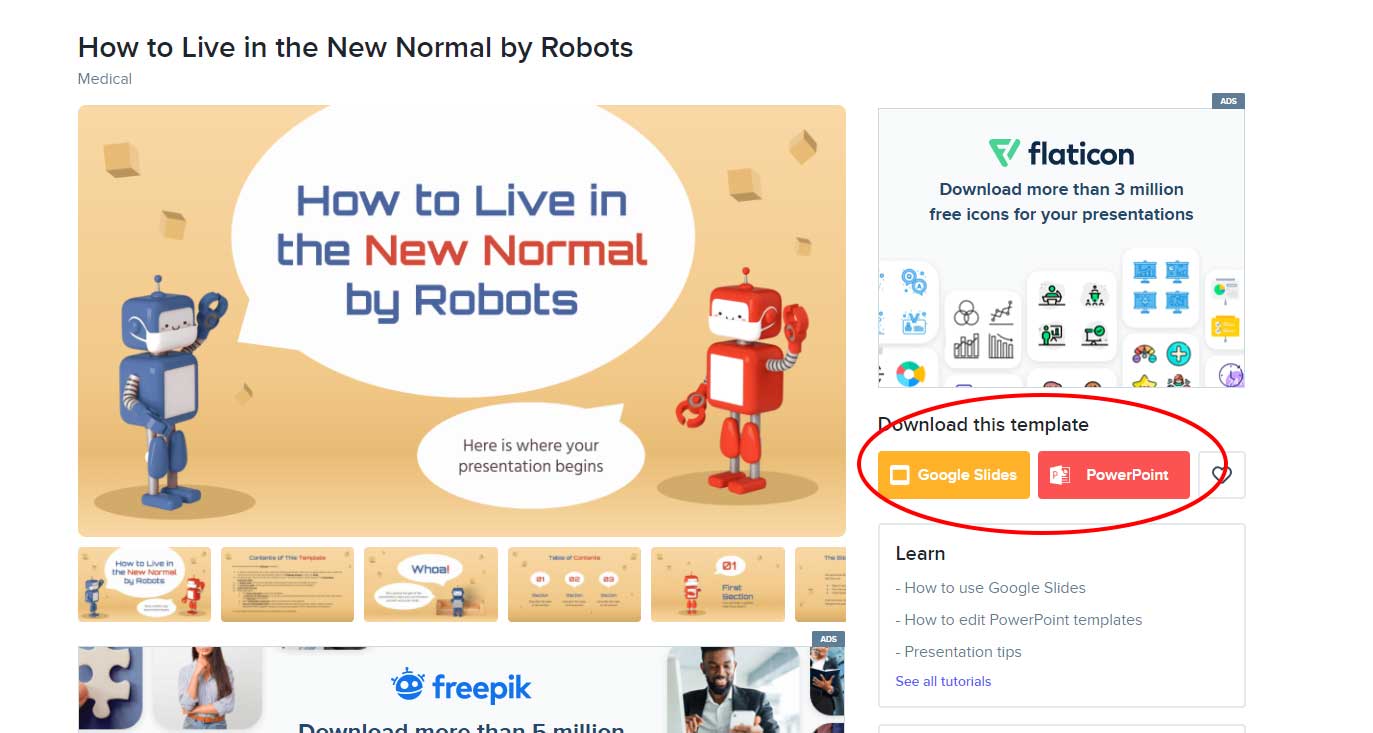
Task: Select the first title slide thumbnail
Action: click(144, 584)
